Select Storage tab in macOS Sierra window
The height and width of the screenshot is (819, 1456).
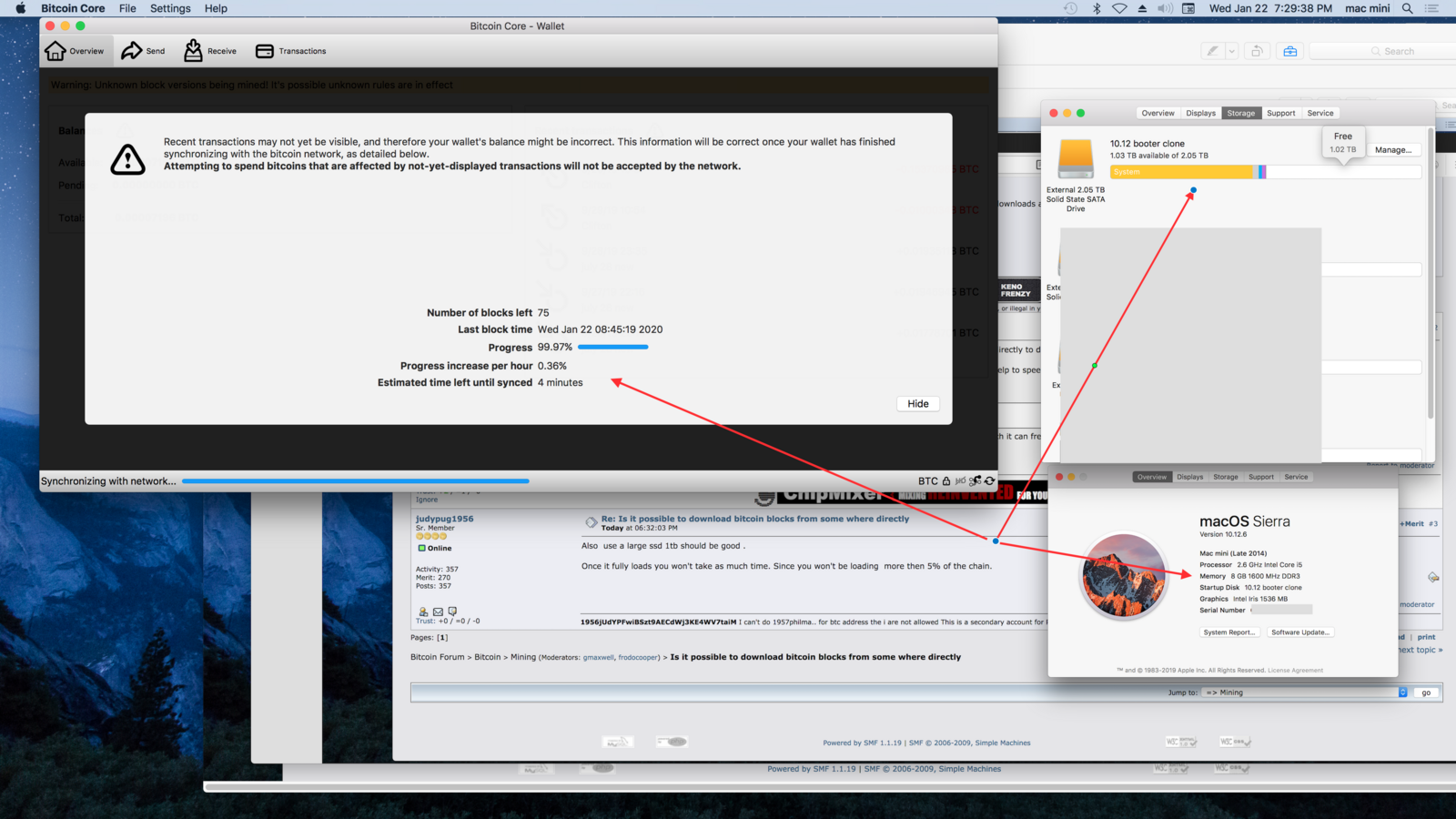click(x=1226, y=477)
